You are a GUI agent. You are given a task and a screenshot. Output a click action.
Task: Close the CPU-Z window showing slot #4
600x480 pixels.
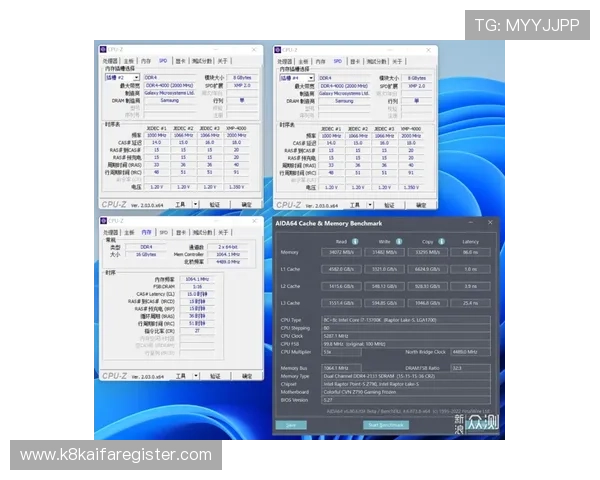[x=430, y=49]
